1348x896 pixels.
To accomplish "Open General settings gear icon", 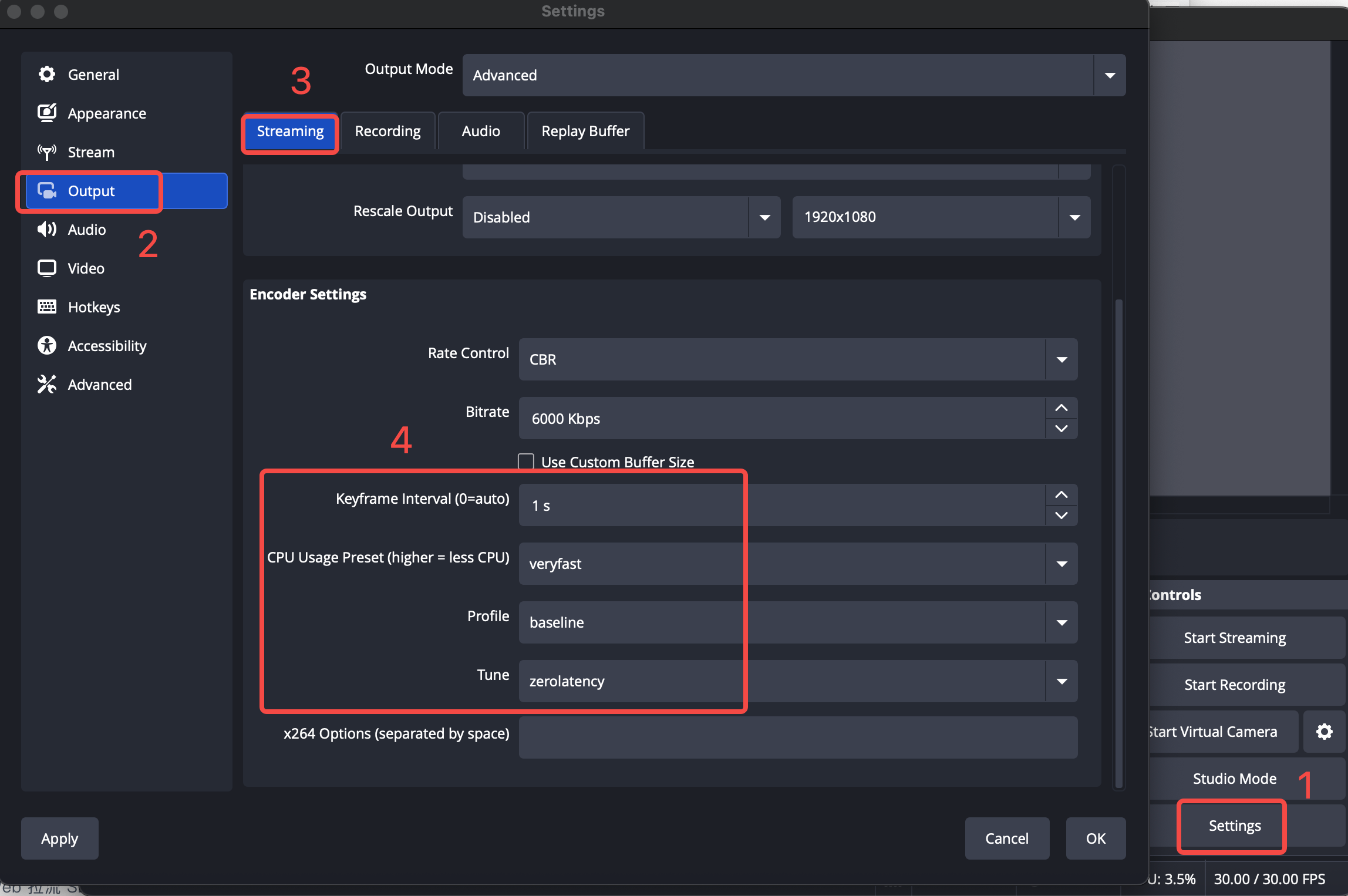I will pos(47,74).
